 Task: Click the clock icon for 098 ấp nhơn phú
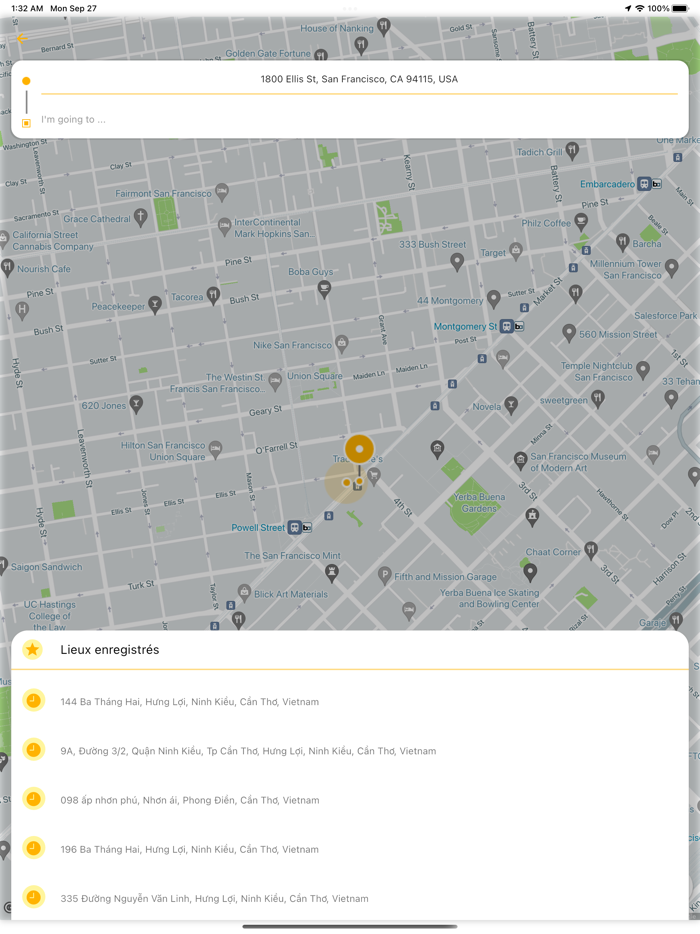(33, 799)
